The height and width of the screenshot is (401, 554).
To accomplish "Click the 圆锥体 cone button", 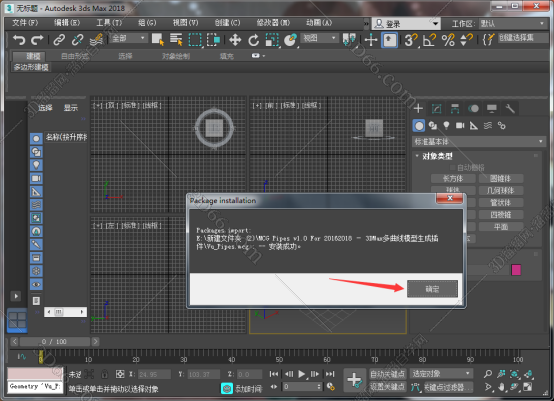I will 501,178.
